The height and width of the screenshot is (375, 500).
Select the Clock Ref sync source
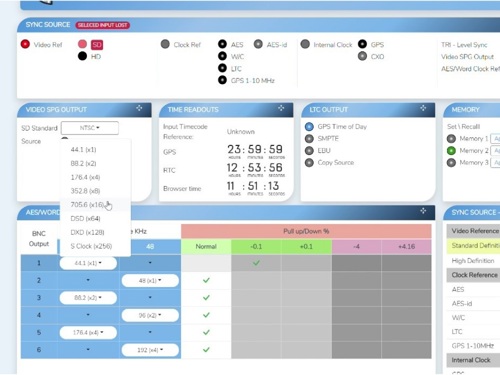pos(165,44)
